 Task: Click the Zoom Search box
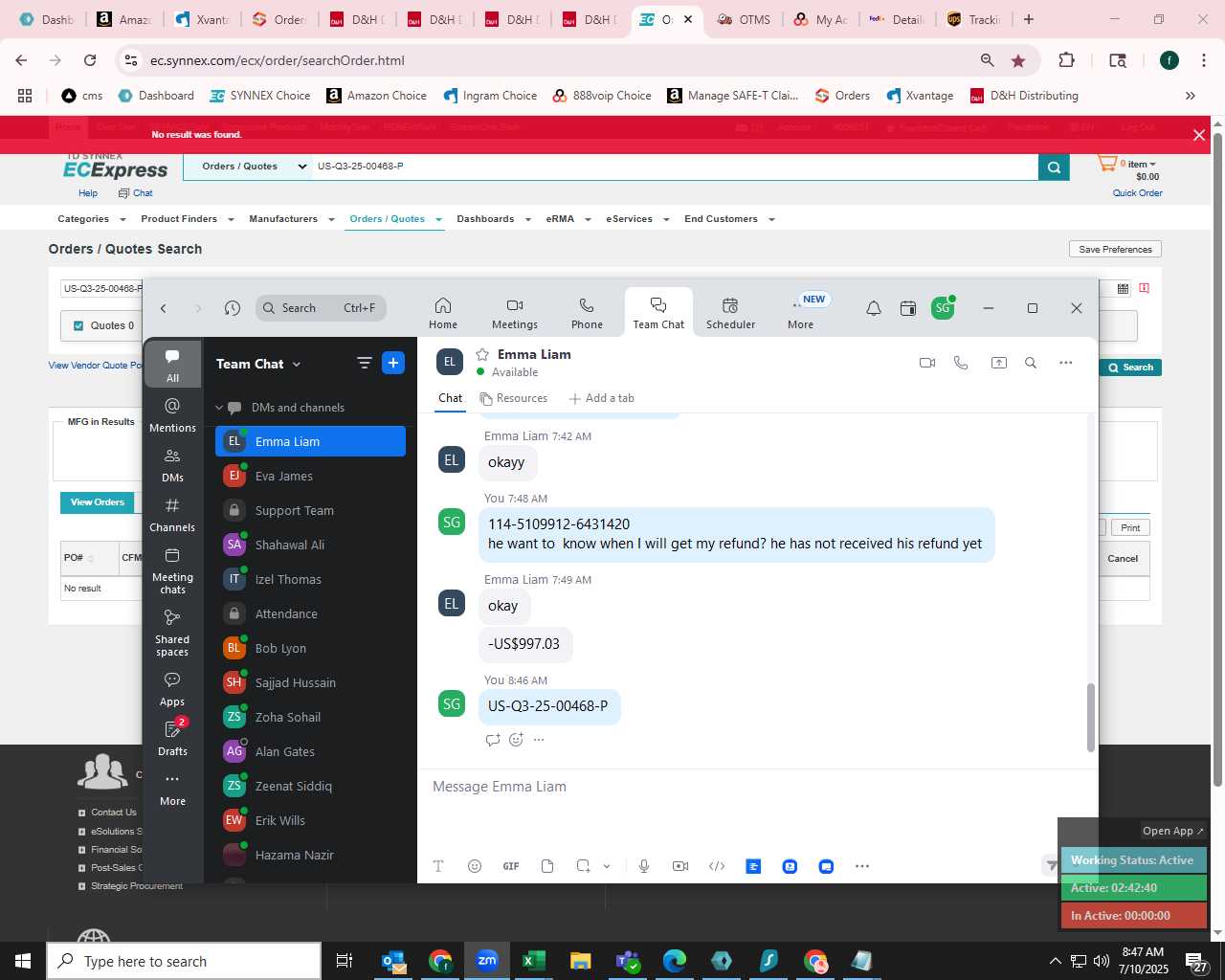click(x=321, y=308)
